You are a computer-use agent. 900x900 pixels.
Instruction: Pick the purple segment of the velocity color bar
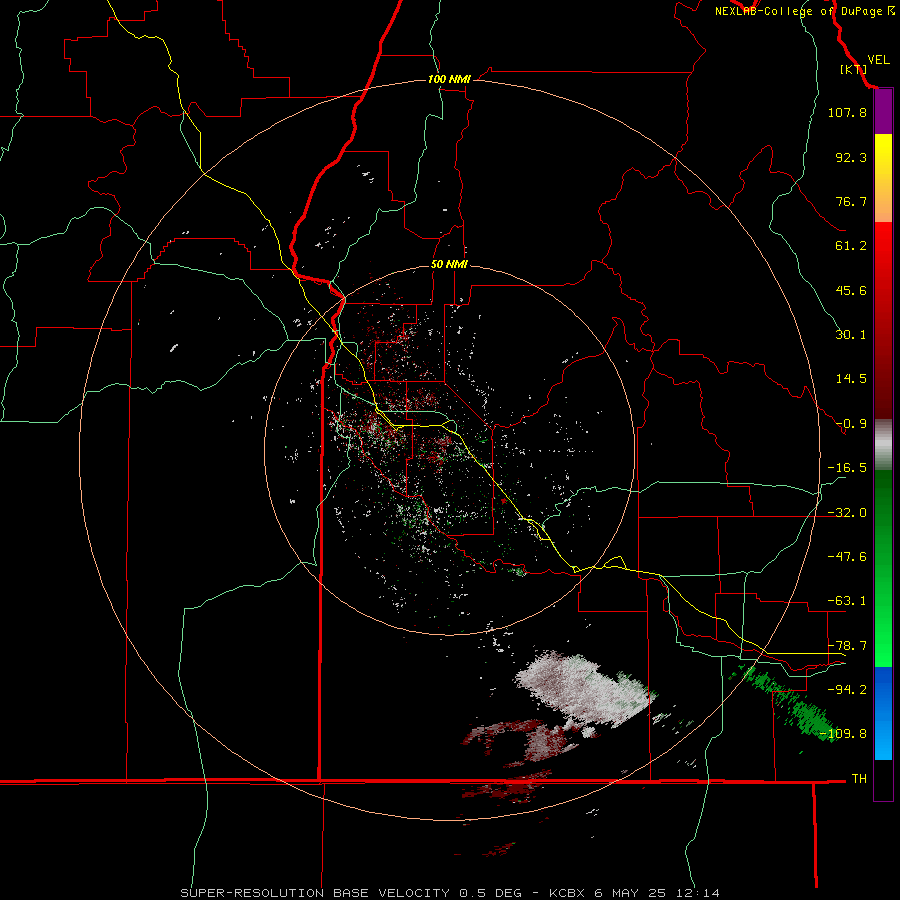click(883, 112)
